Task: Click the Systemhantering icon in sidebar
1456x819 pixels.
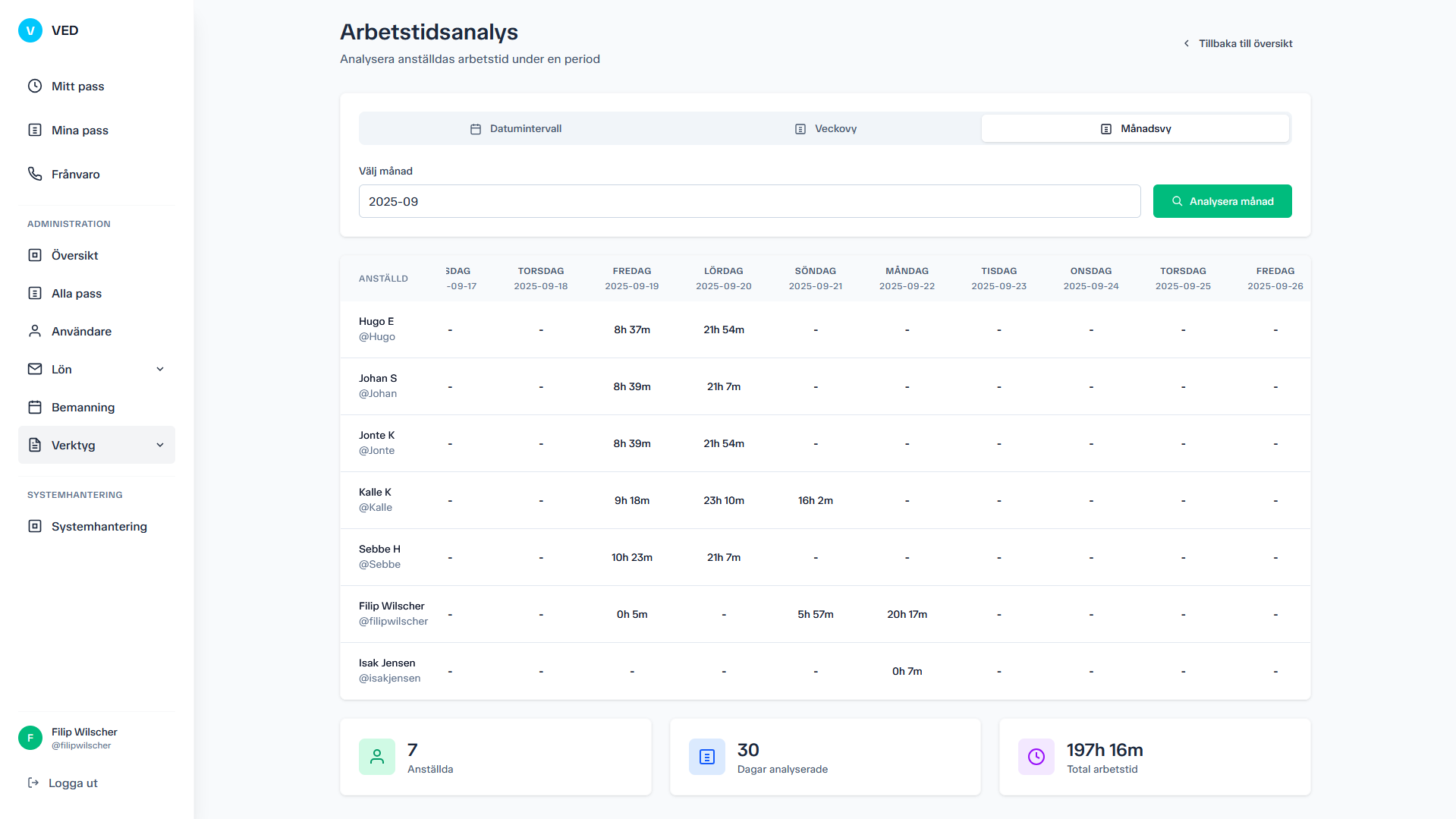Action: pyautogui.click(x=35, y=526)
